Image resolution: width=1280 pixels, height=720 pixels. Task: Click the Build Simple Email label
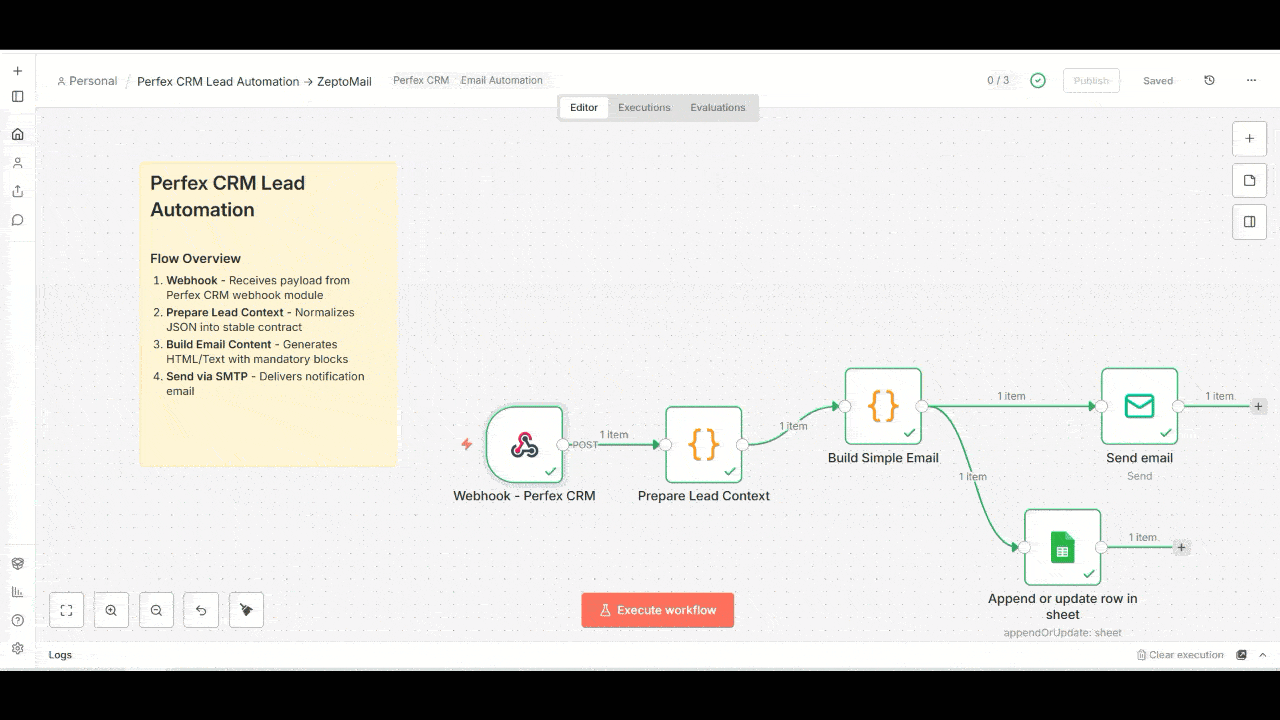(883, 458)
